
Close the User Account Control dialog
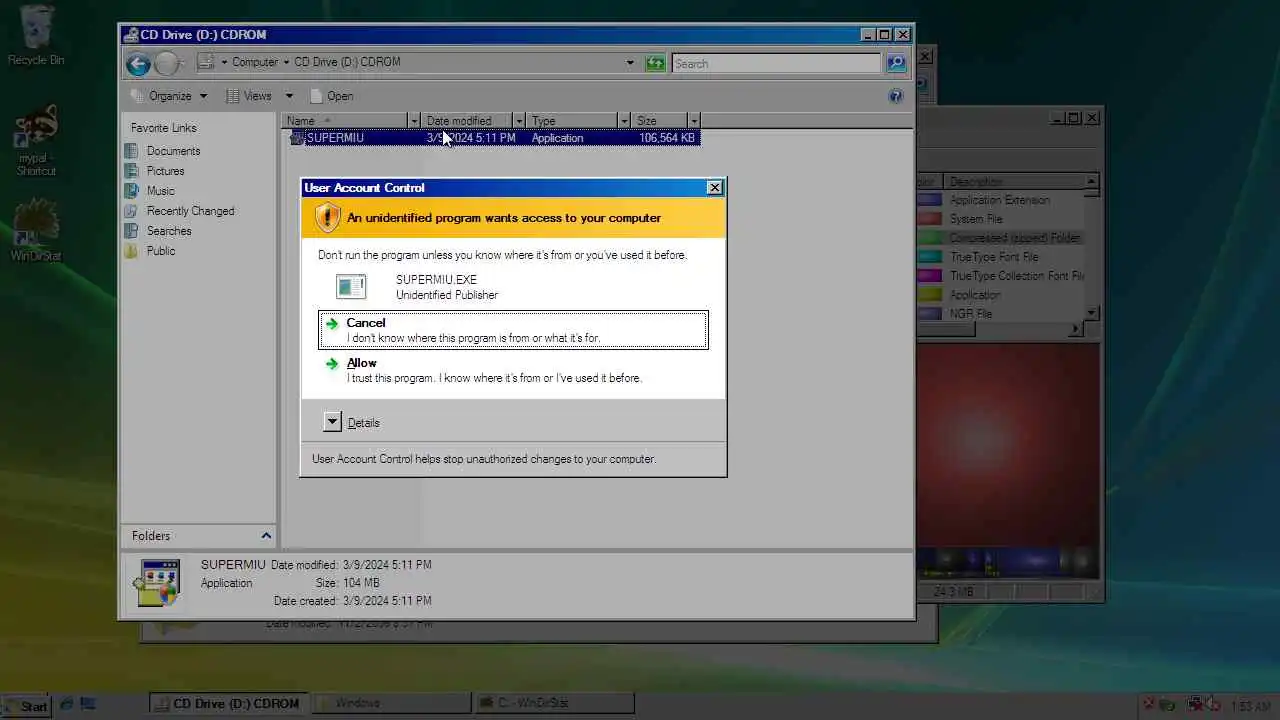coord(714,187)
